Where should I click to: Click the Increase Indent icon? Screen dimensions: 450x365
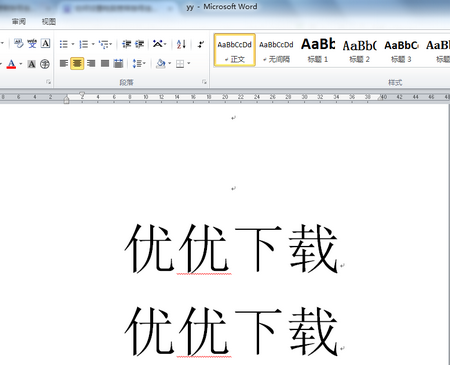point(139,44)
